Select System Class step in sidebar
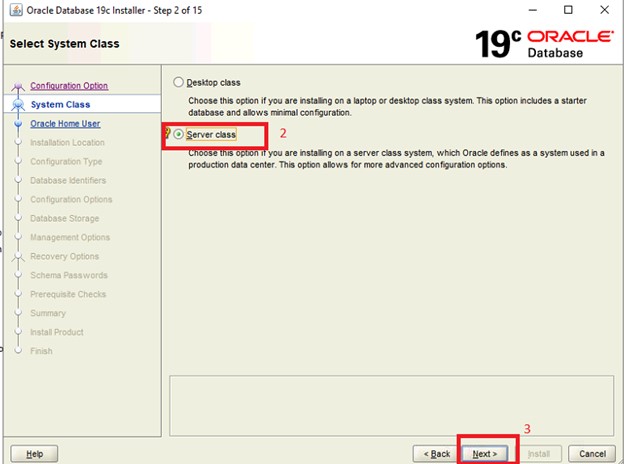The width and height of the screenshot is (624, 464). click(60, 104)
